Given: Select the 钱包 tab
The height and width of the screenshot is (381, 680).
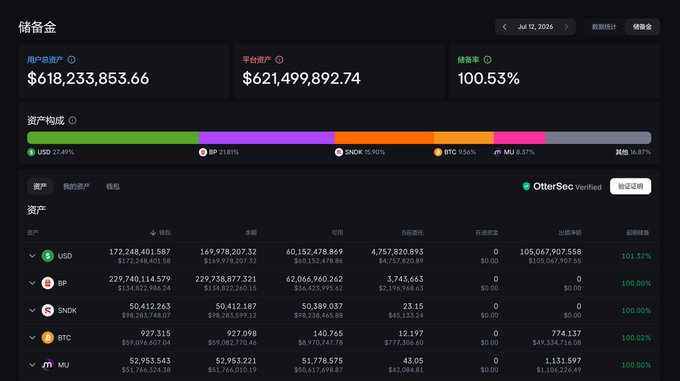Looking at the screenshot, I should point(113,186).
